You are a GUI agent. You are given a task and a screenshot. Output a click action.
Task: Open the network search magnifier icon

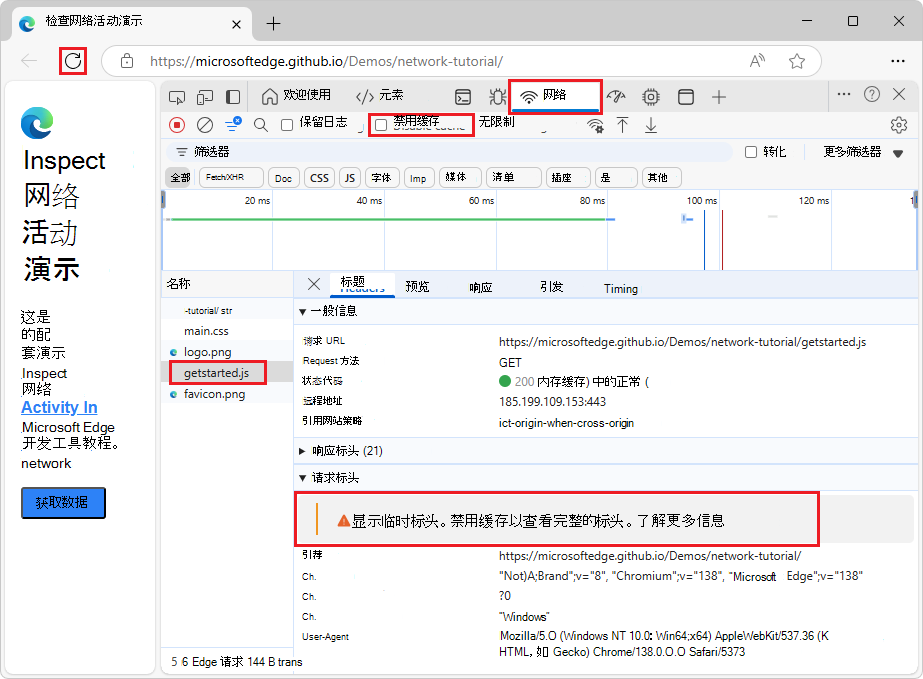click(x=261, y=124)
